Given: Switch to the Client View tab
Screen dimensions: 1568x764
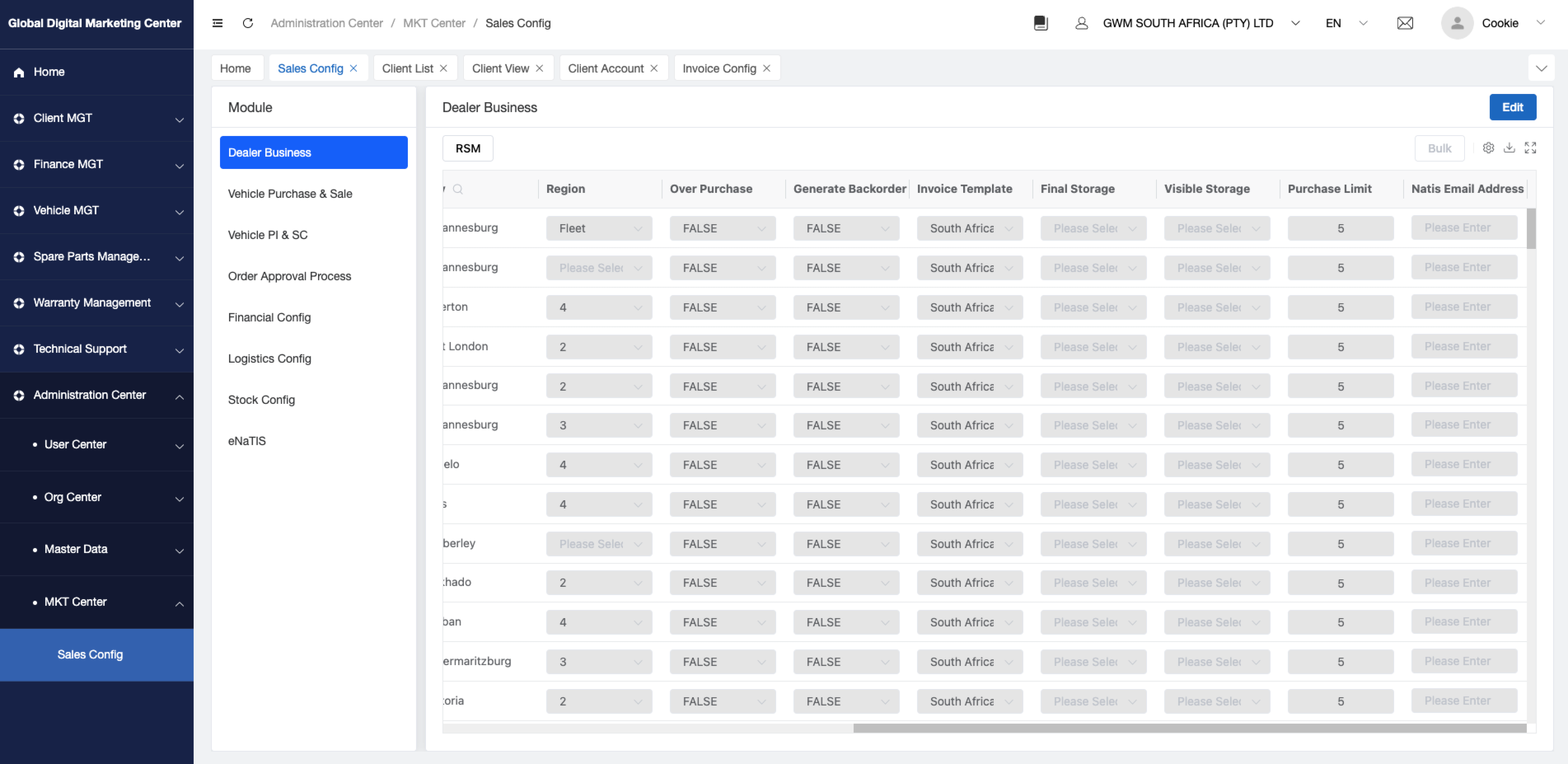Looking at the screenshot, I should coord(500,68).
